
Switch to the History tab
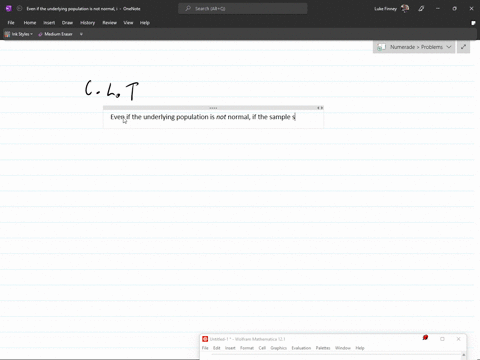(x=88, y=23)
